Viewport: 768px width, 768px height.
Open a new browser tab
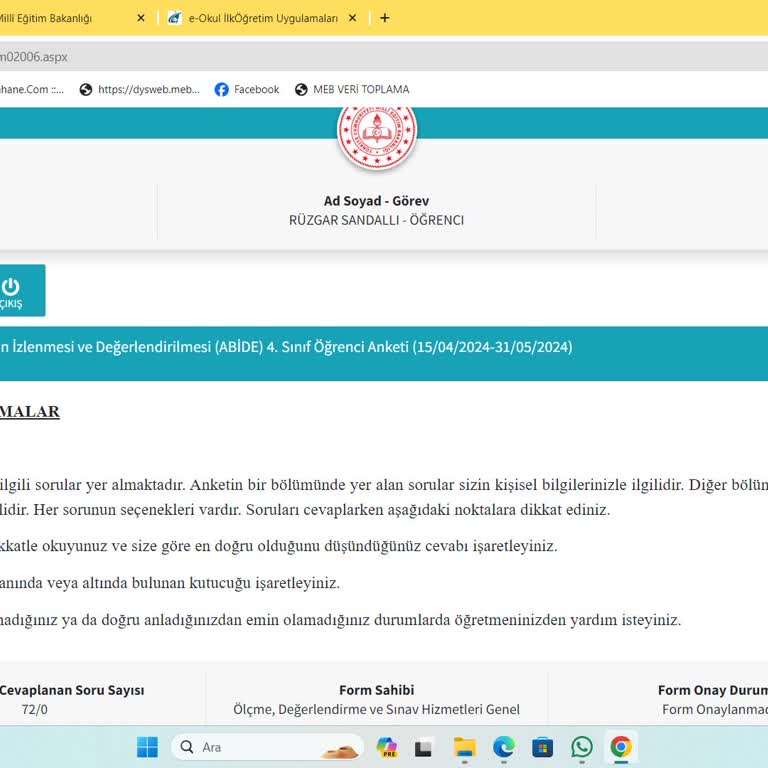(x=385, y=18)
